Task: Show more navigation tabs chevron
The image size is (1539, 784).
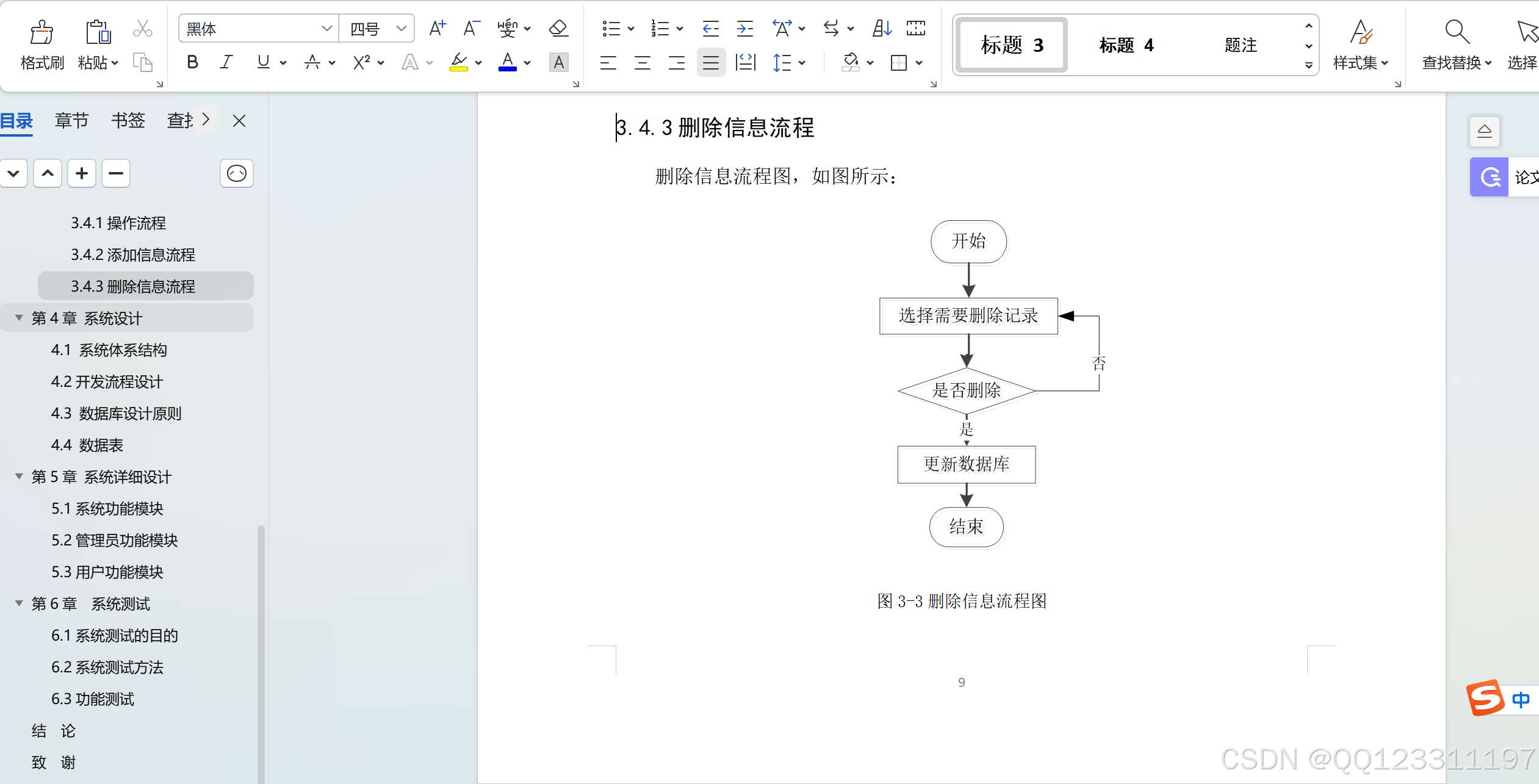Action: tap(206, 120)
